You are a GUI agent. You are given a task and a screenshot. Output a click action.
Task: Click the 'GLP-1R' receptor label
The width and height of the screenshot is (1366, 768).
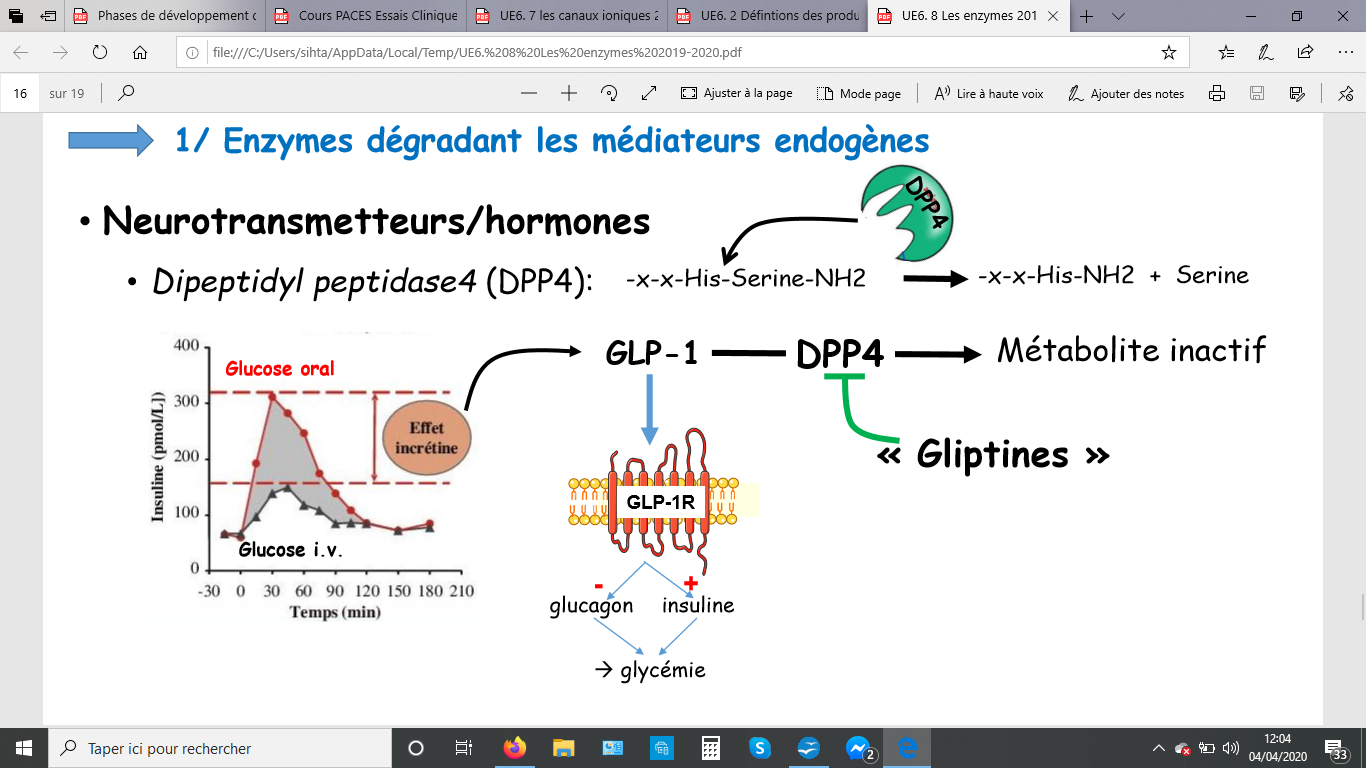tap(660, 501)
